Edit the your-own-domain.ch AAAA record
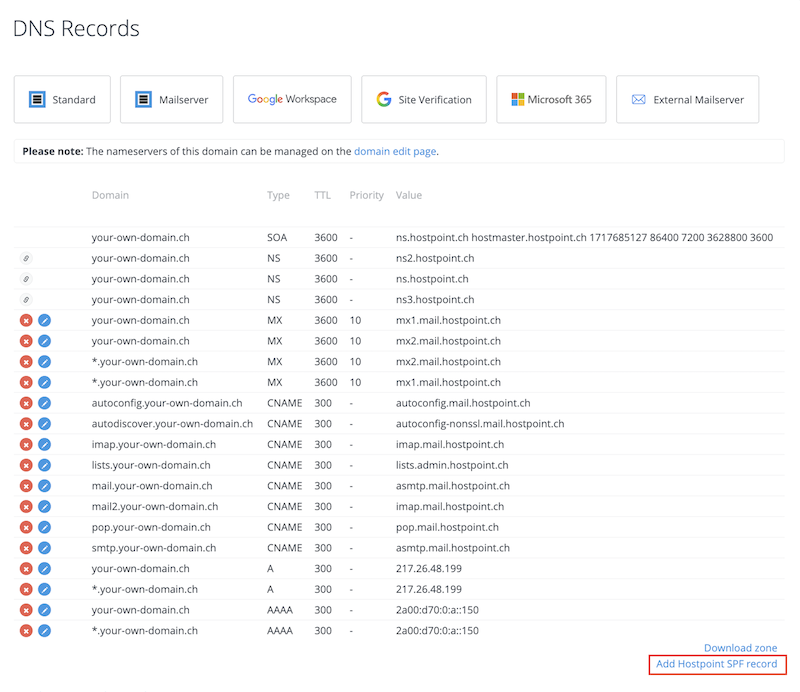The height and width of the screenshot is (692, 800). tap(45, 610)
